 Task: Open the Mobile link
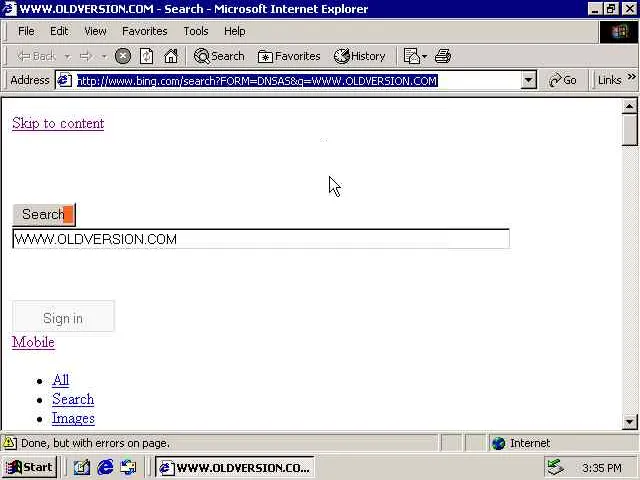(33, 342)
